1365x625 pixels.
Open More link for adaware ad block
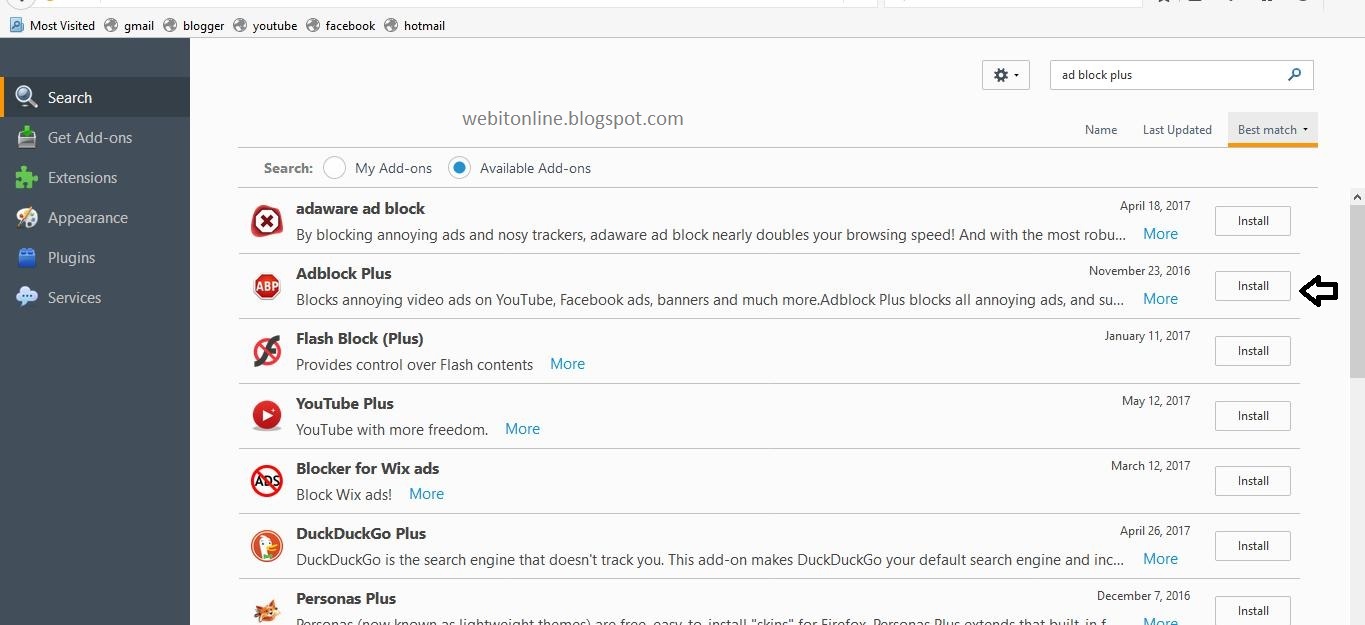tap(1160, 234)
